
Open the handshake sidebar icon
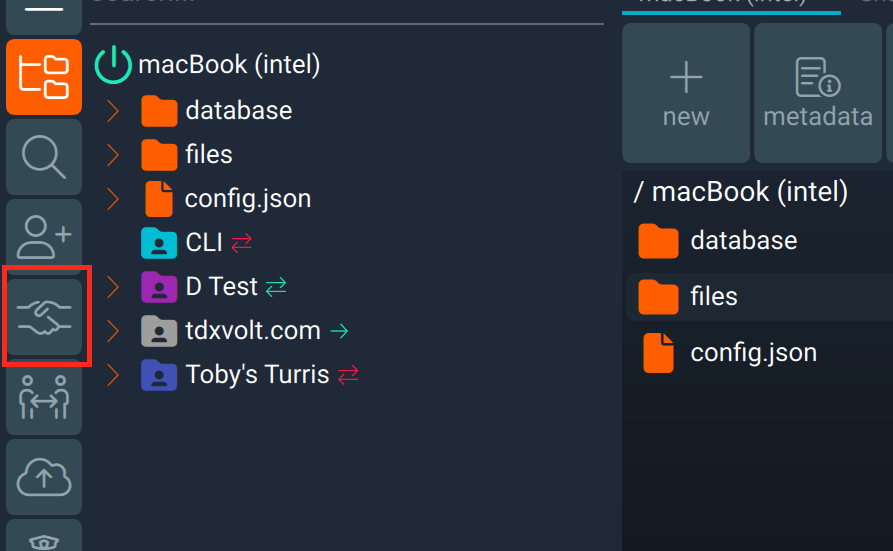(x=44, y=317)
